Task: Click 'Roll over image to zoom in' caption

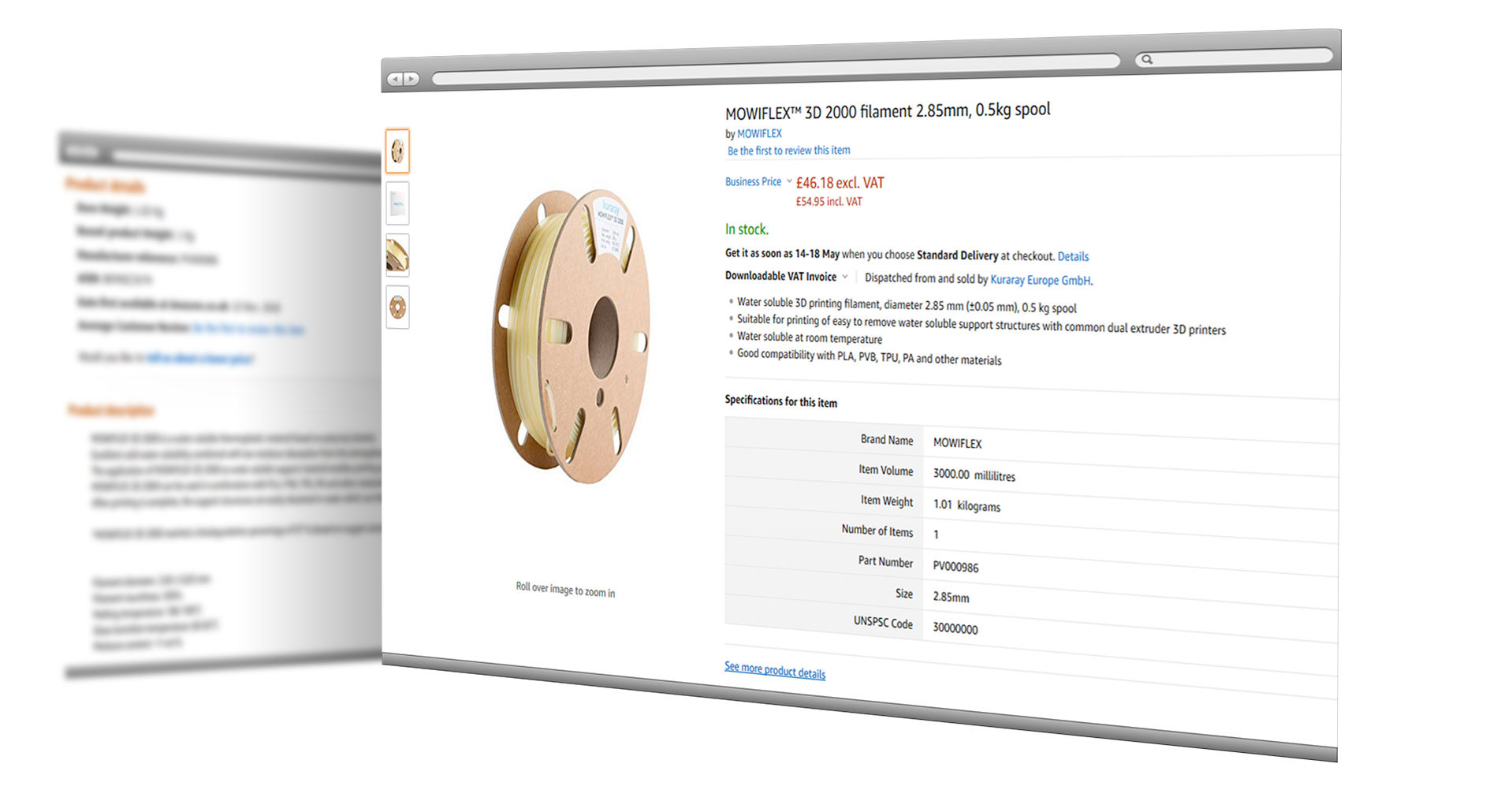Action: coord(565,590)
